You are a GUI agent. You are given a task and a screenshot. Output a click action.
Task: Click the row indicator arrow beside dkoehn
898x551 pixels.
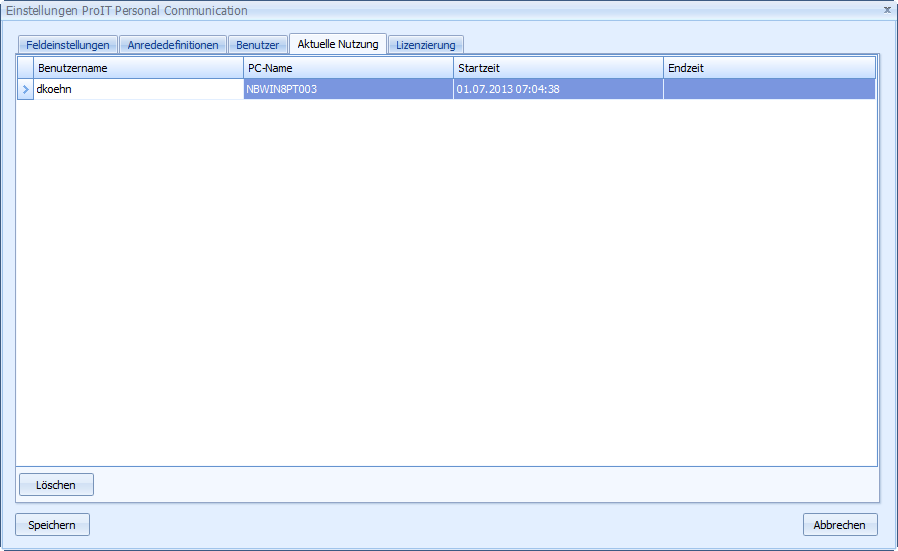[x=25, y=89]
